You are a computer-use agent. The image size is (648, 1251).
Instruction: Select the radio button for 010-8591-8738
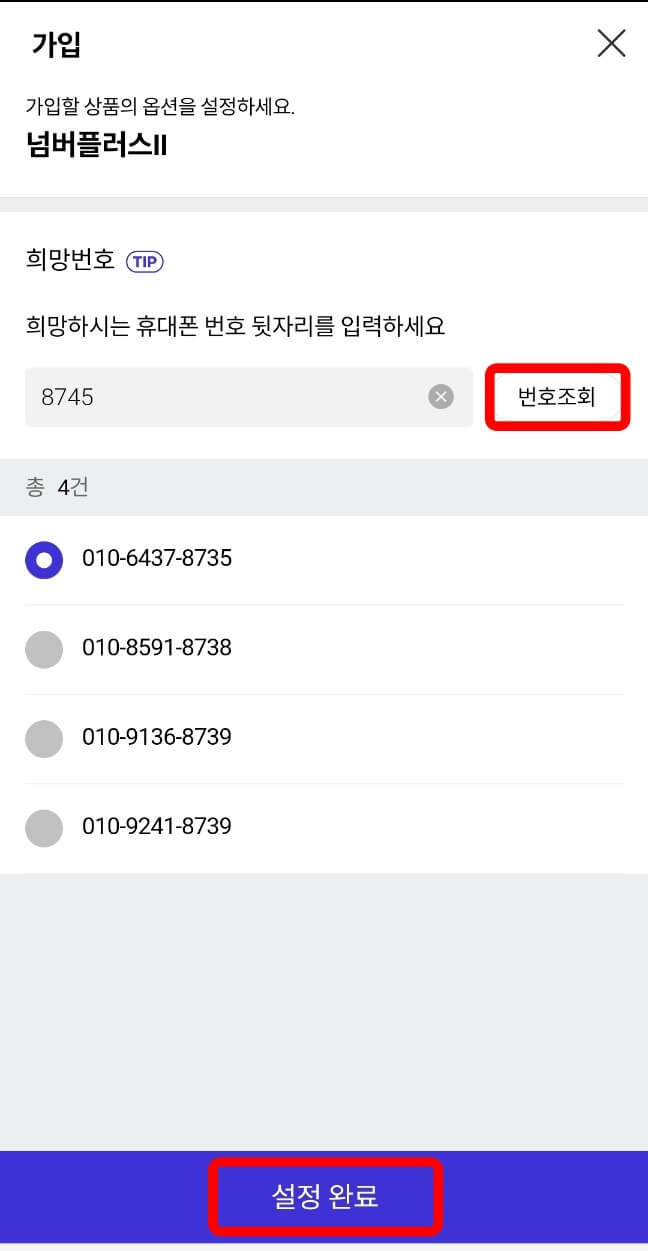click(44, 649)
